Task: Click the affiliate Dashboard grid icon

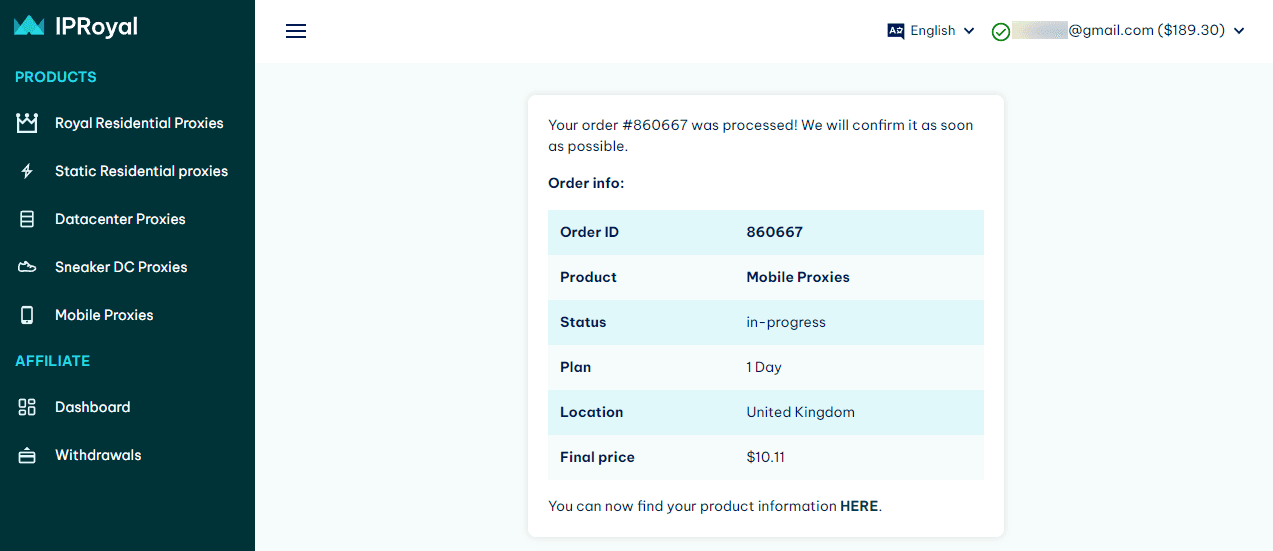Action: (x=27, y=407)
